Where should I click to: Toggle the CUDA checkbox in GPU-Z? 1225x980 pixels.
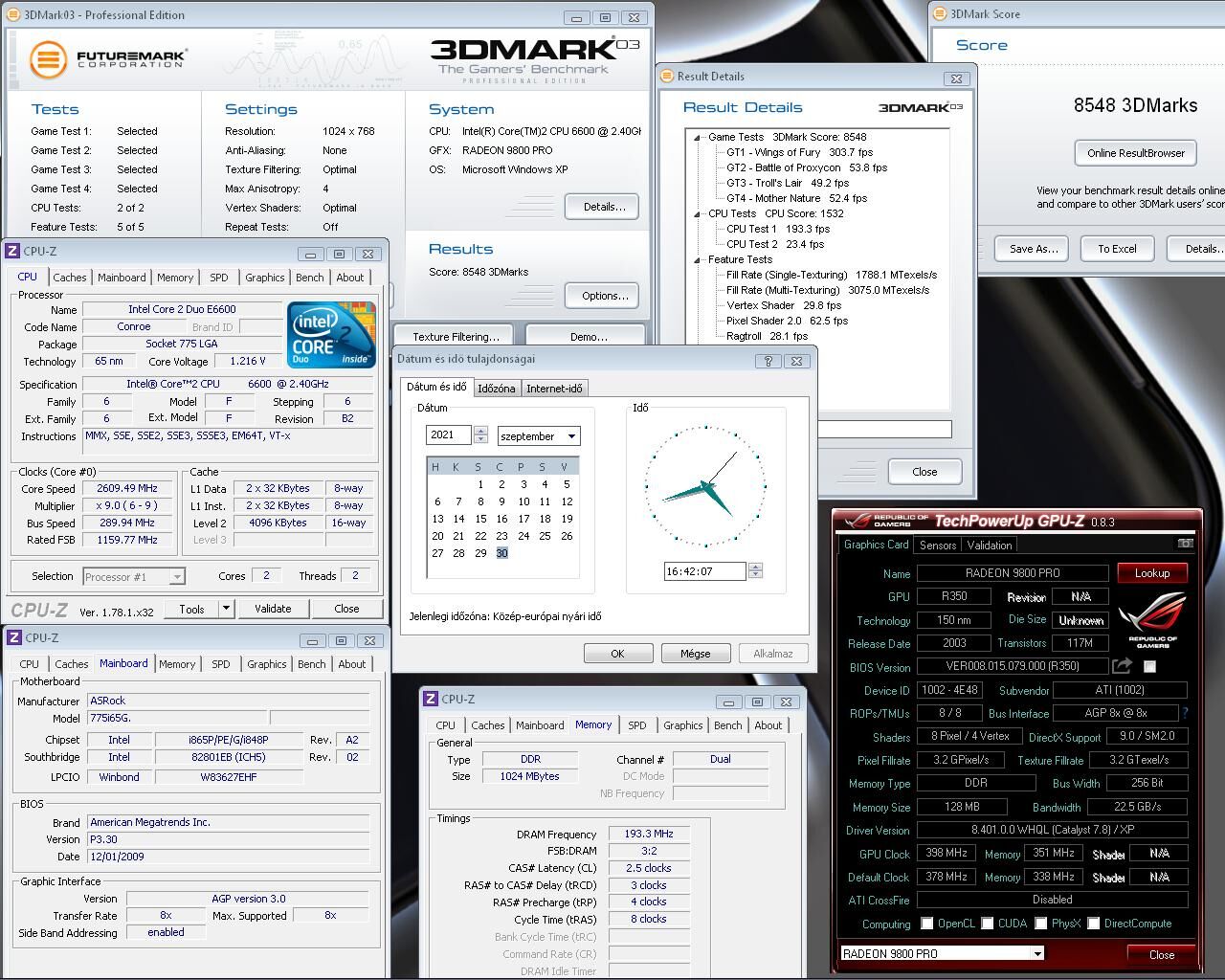pos(987,924)
